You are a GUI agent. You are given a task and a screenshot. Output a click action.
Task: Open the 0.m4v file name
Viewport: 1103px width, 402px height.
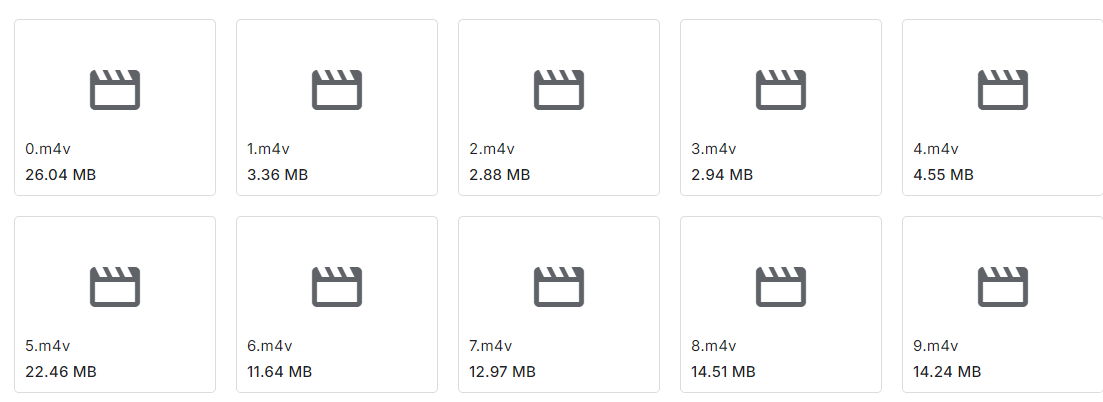coord(48,149)
